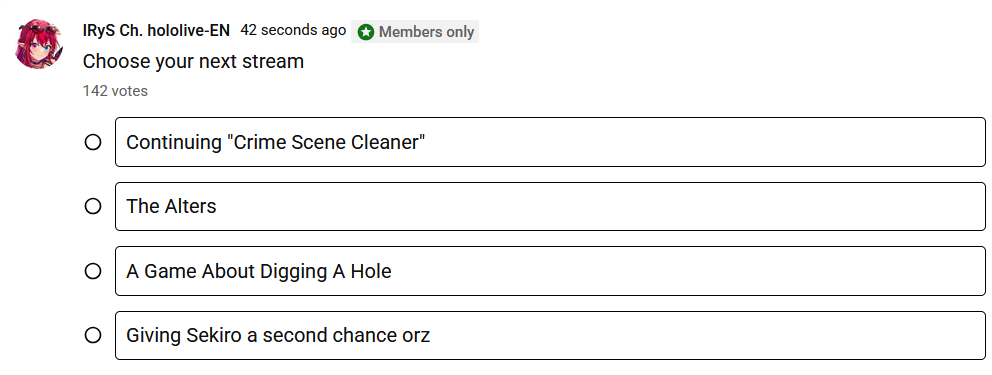Click the IRyS channel avatar picture
Image resolution: width=992 pixels, height=375 pixels.
(x=39, y=44)
